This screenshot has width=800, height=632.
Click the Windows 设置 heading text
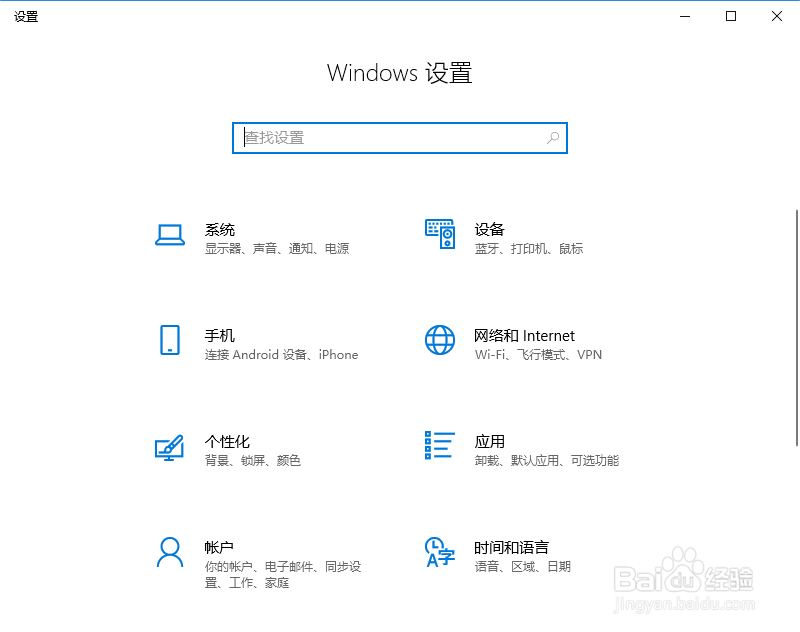coord(399,73)
